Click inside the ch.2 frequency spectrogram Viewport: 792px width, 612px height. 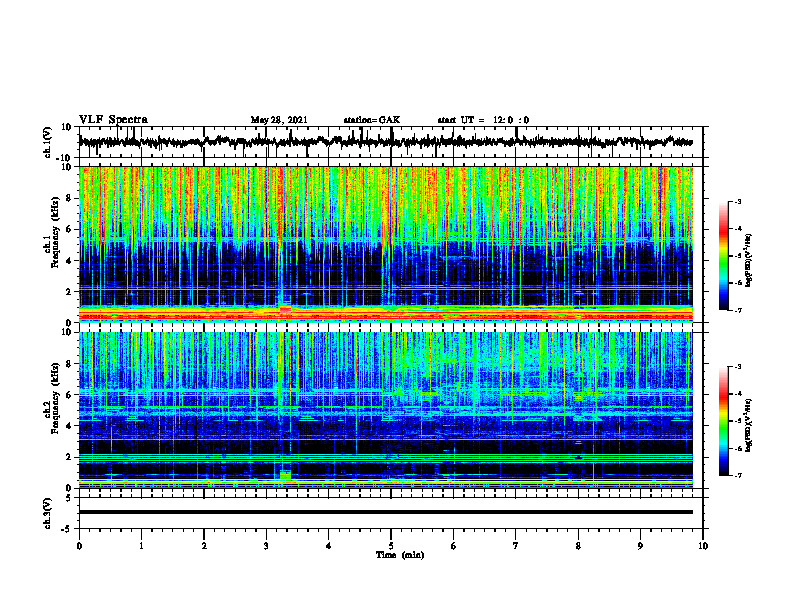pyautogui.click(x=386, y=410)
